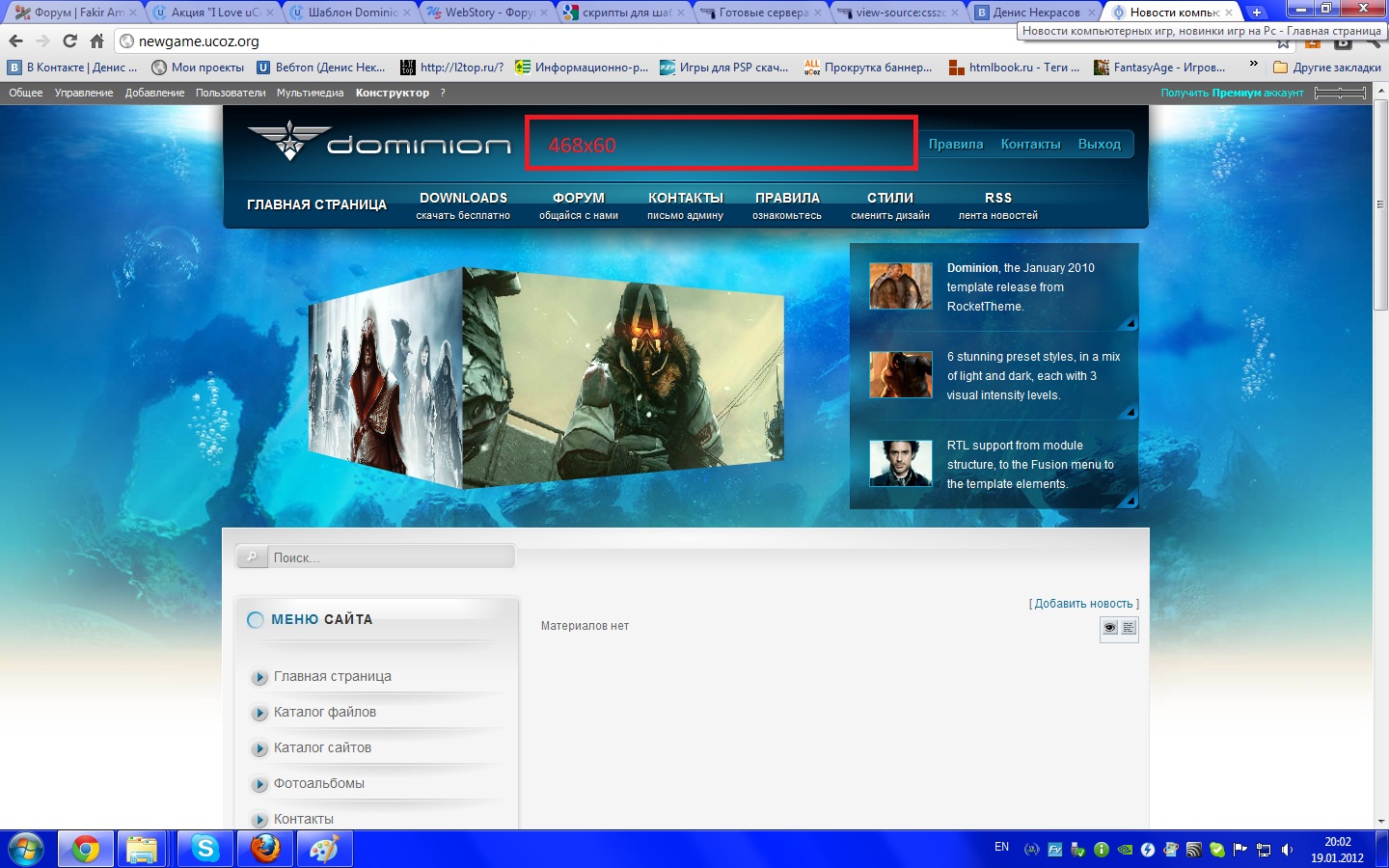Open the Конструктор admin menu
The image size is (1389, 868).
pos(392,93)
